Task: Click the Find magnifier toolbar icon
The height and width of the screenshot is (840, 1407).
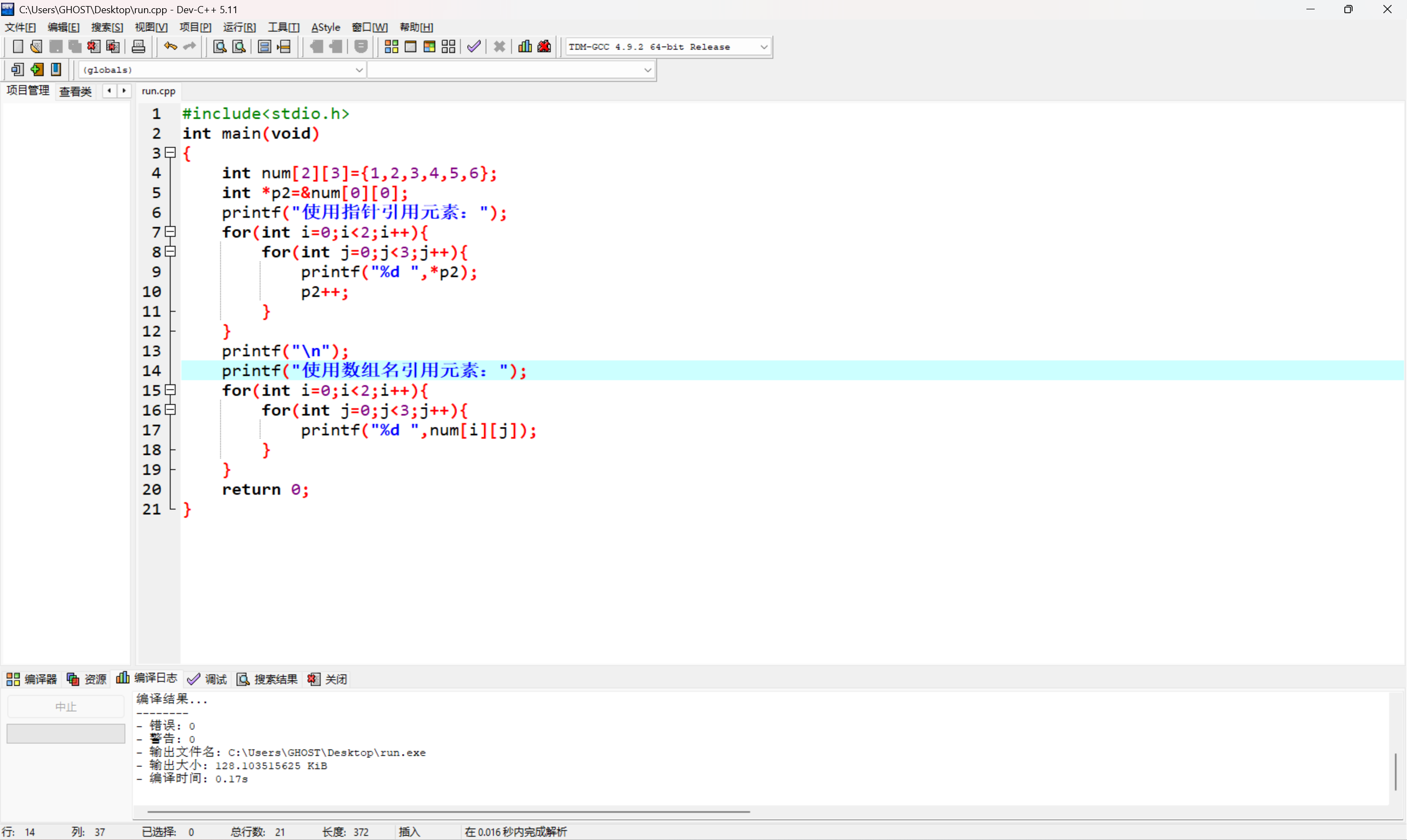Action: [220, 47]
